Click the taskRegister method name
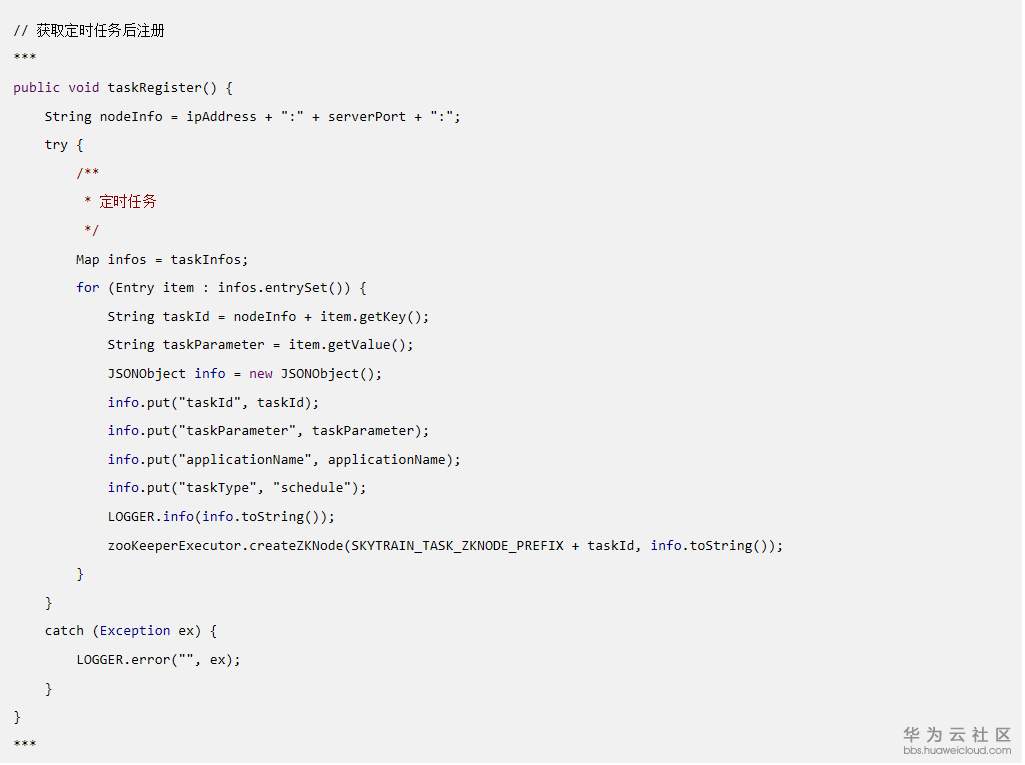The image size is (1025, 765). (x=154, y=88)
